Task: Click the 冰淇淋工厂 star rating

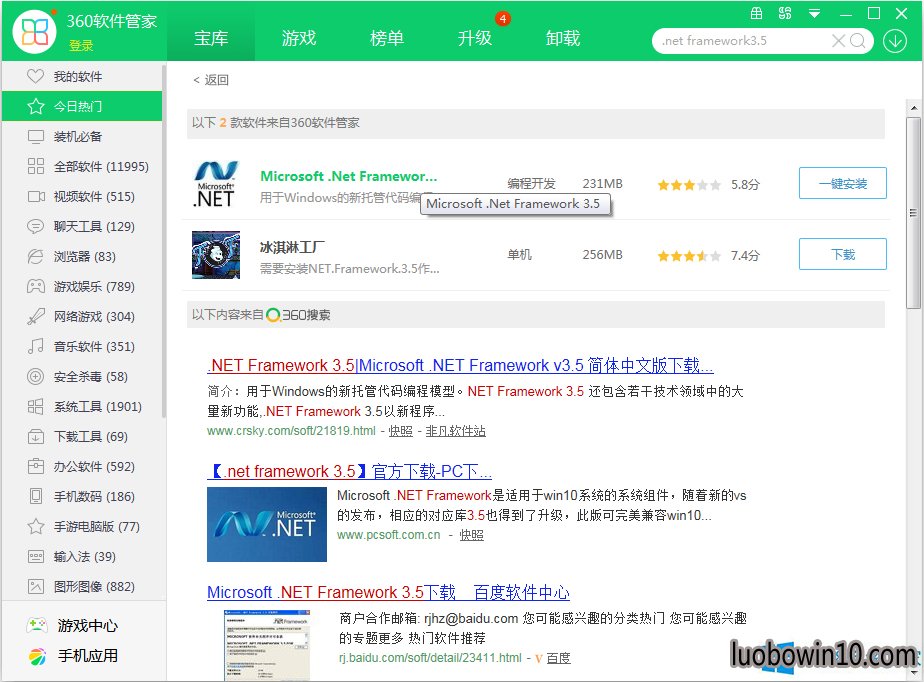Action: (x=689, y=256)
